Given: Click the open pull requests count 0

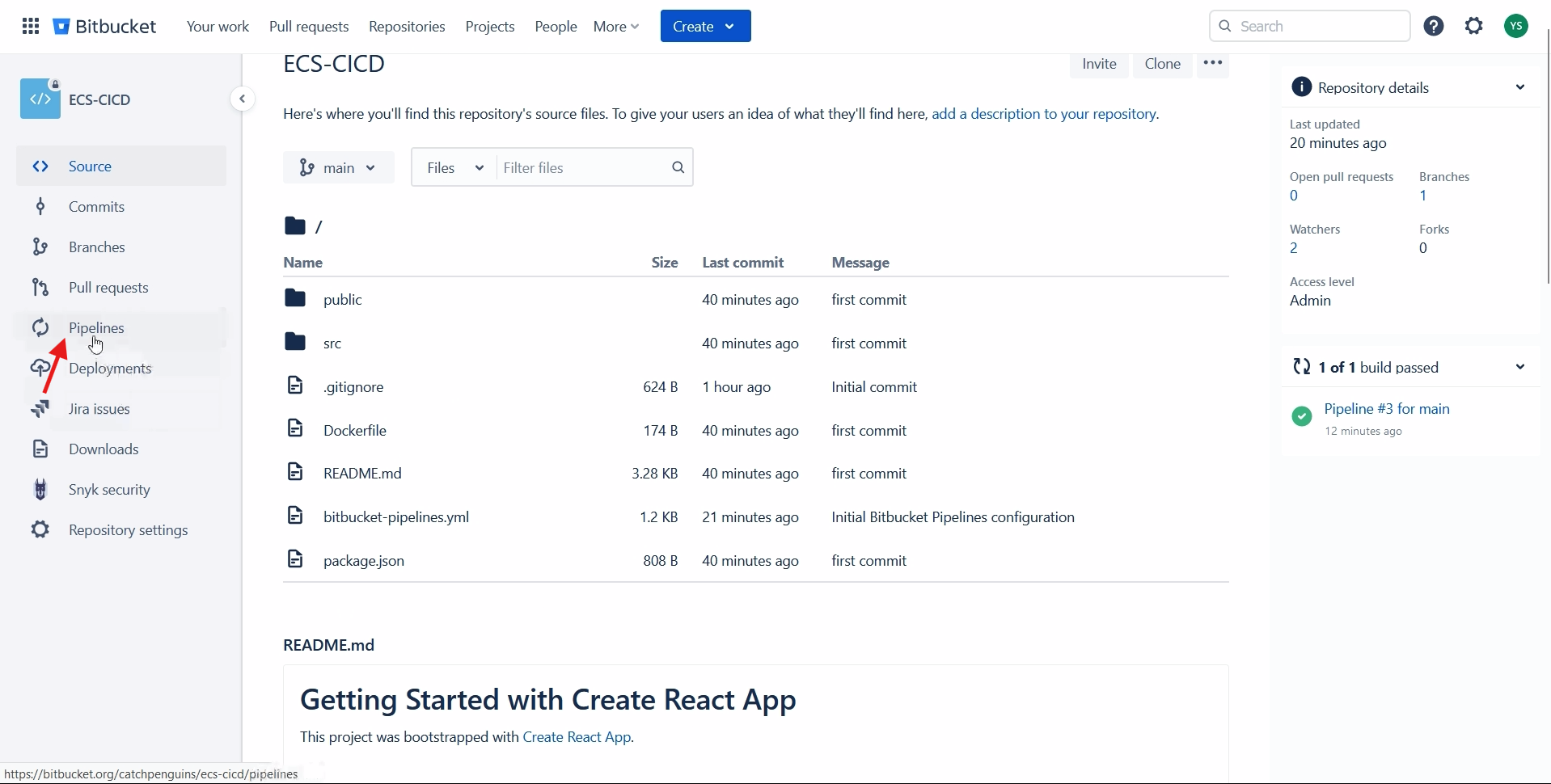Looking at the screenshot, I should click(1294, 196).
